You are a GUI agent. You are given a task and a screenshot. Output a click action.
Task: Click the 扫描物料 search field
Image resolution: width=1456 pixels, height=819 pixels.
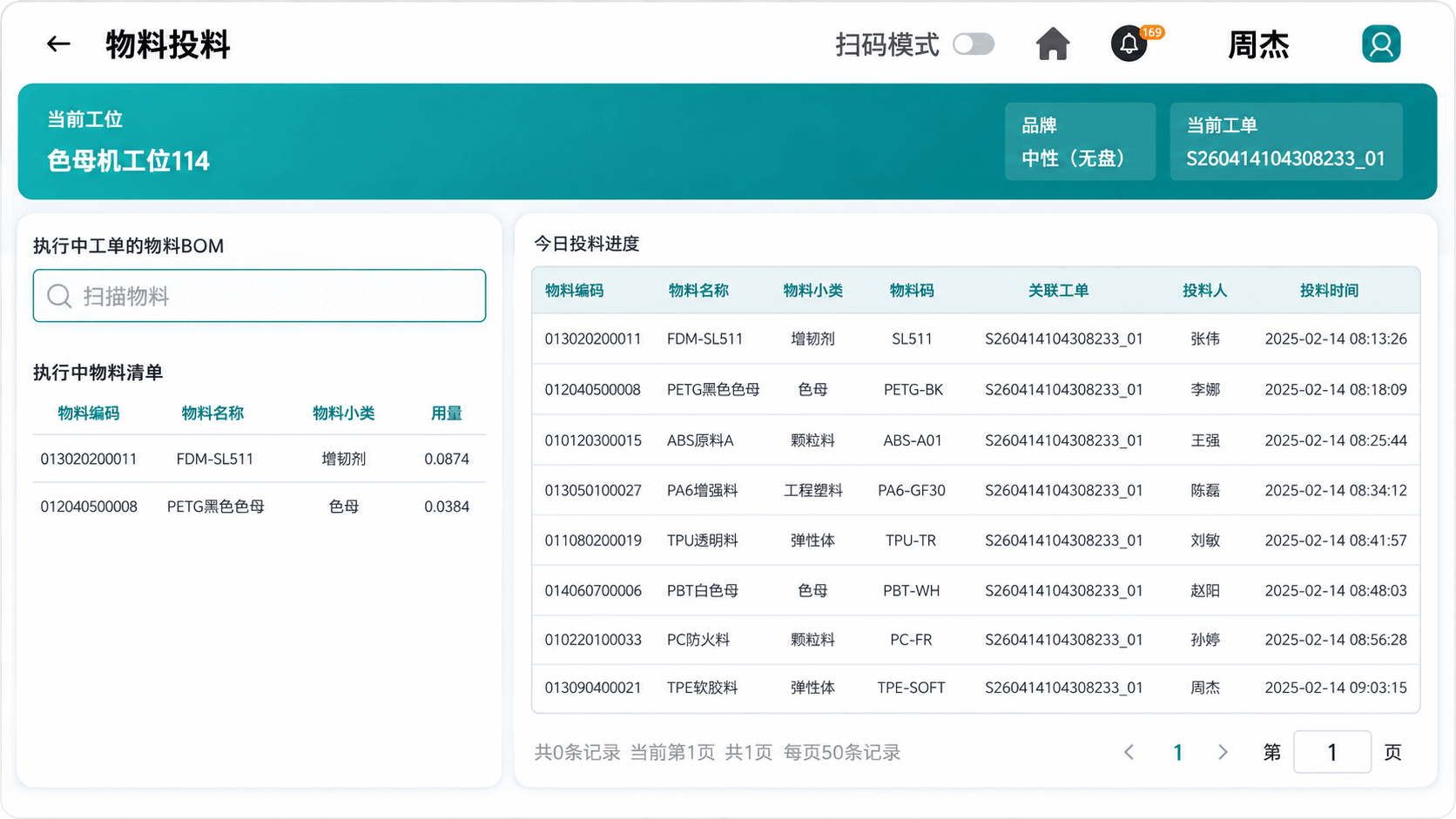pyautogui.click(x=260, y=296)
